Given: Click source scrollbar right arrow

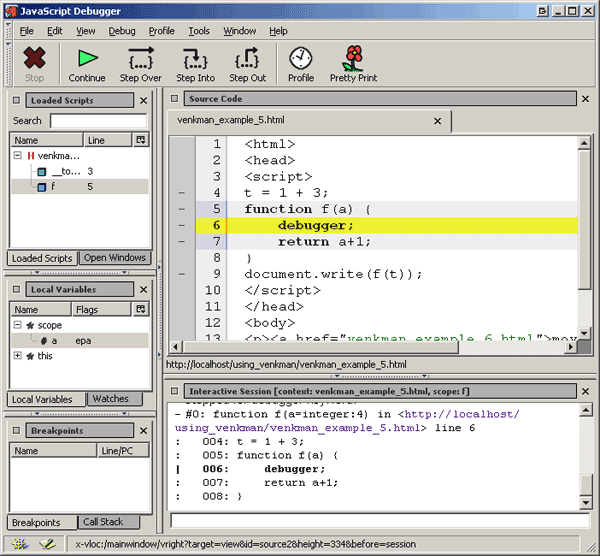Looking at the screenshot, I should 571,347.
